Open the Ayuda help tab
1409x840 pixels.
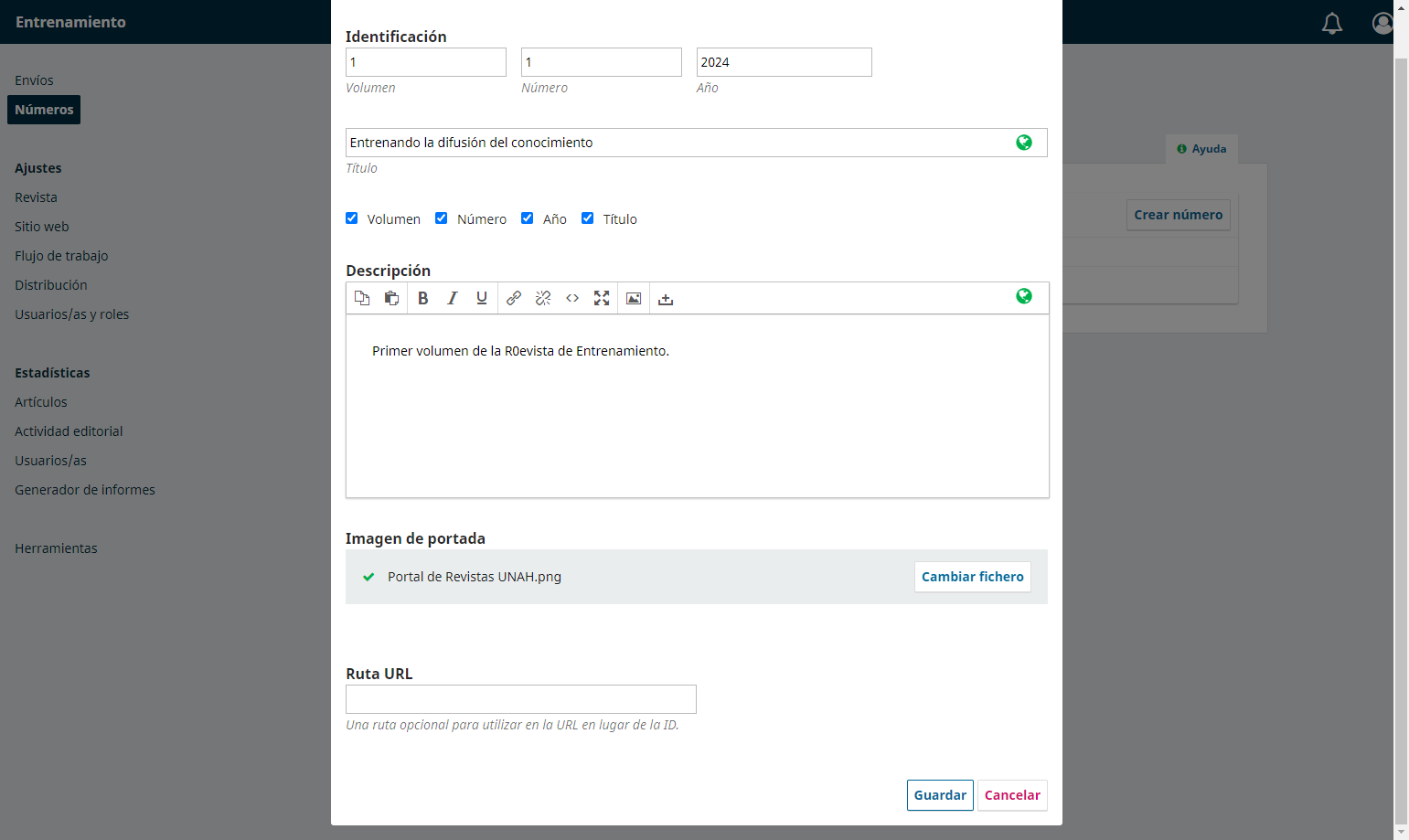coord(1201,149)
